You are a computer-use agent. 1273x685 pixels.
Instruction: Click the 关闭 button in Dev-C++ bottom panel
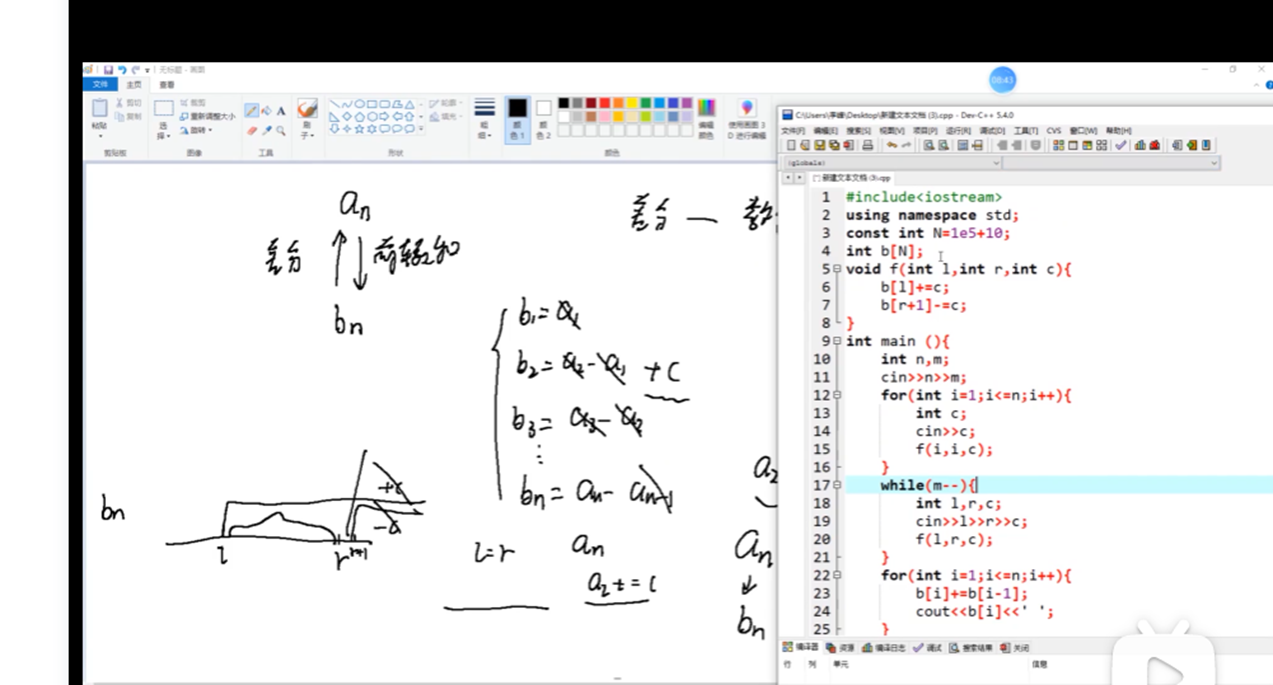coord(1015,648)
